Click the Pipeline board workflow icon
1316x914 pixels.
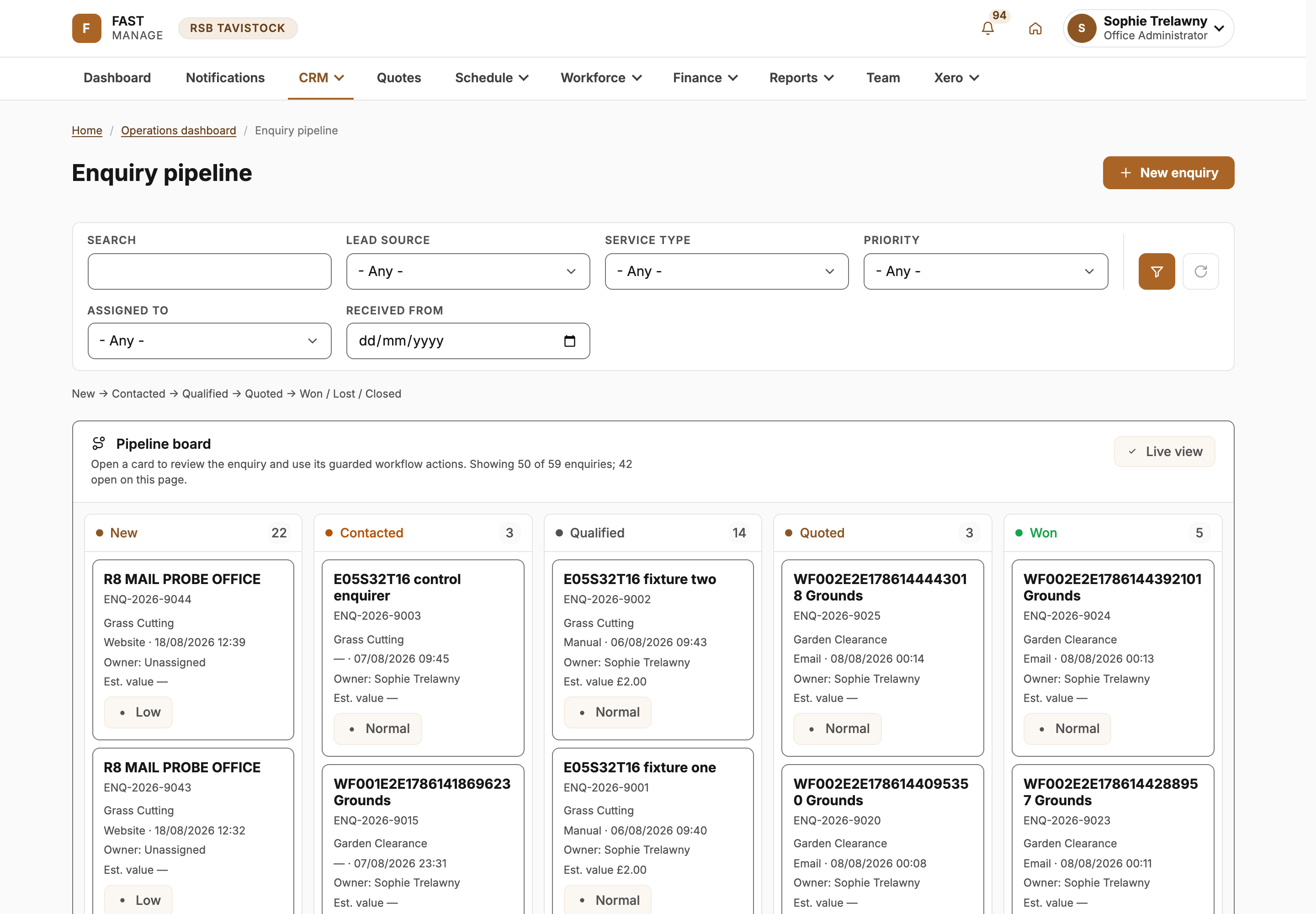[99, 443]
